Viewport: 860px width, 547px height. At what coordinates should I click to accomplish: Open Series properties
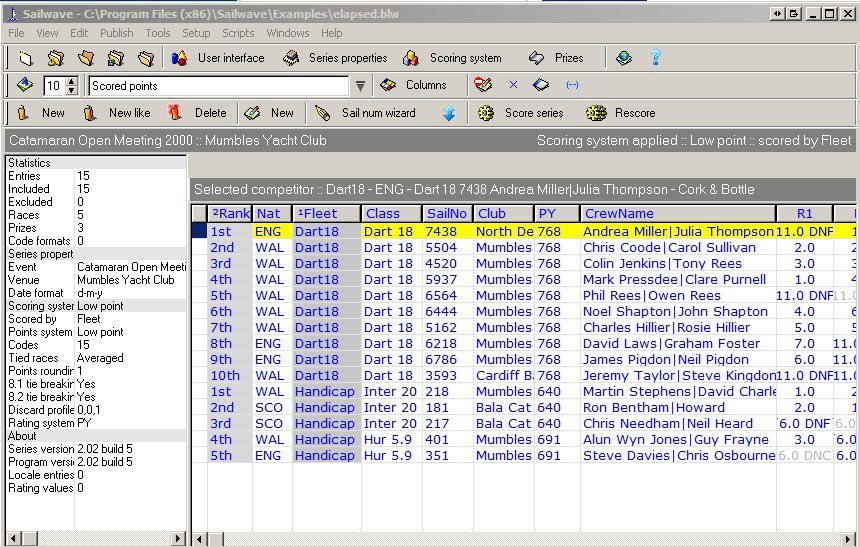(x=335, y=58)
